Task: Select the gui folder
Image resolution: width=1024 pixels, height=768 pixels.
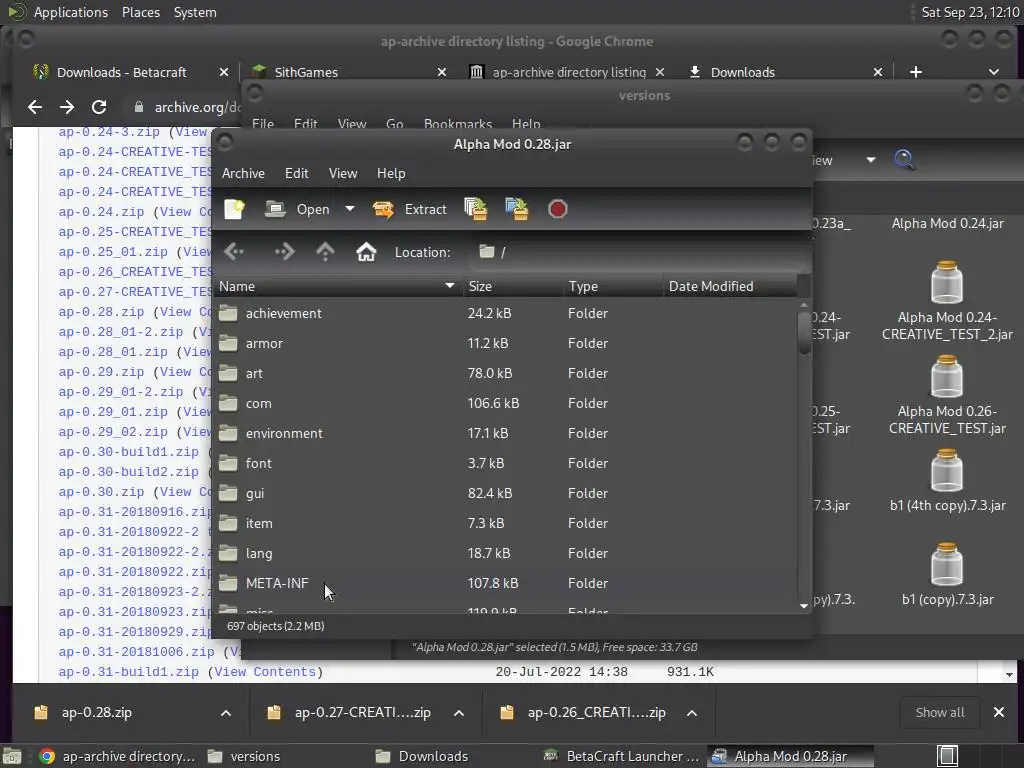Action: pos(505,494)
